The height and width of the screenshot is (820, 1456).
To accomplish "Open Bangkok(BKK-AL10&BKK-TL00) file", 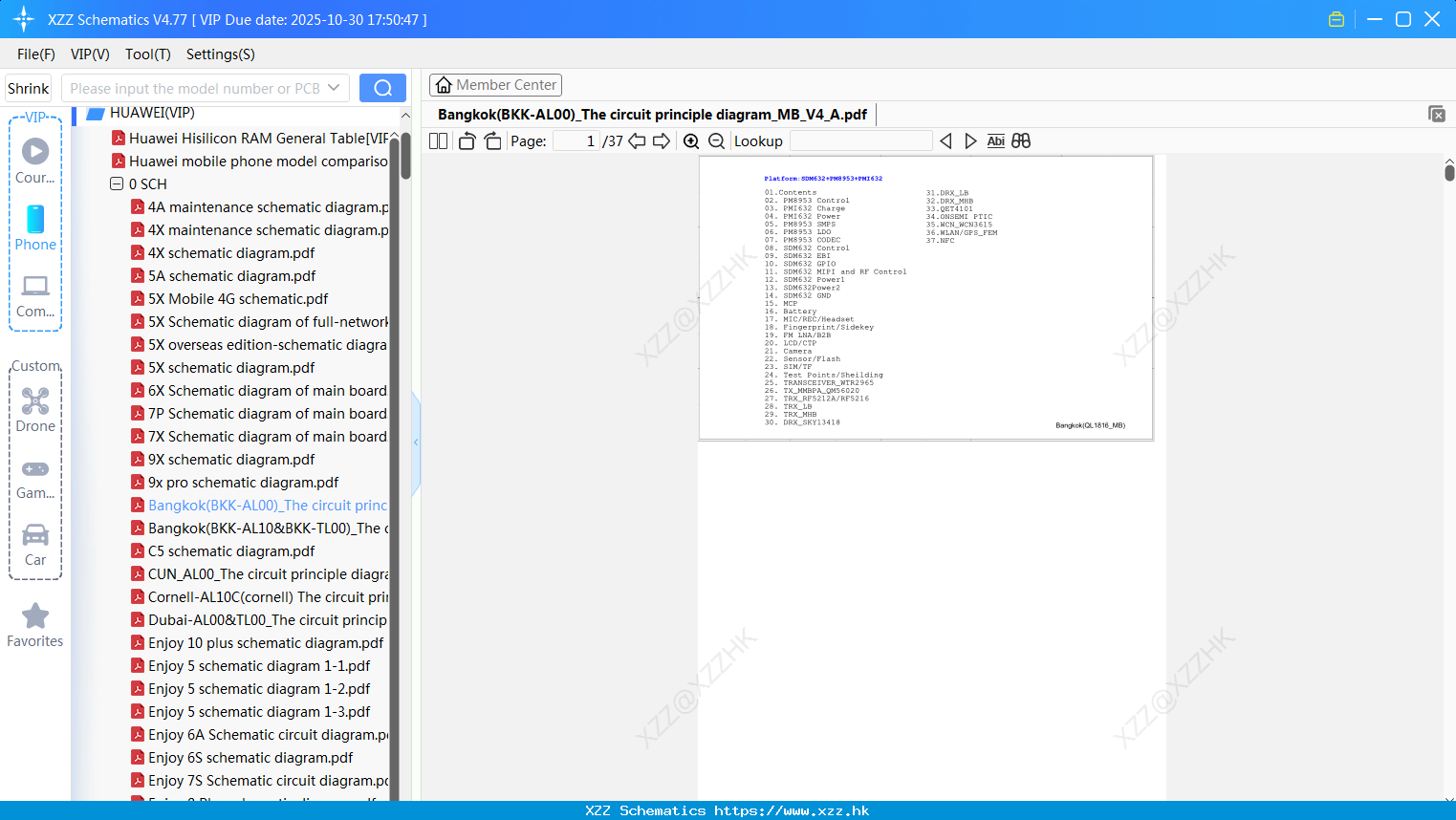I will point(268,529).
